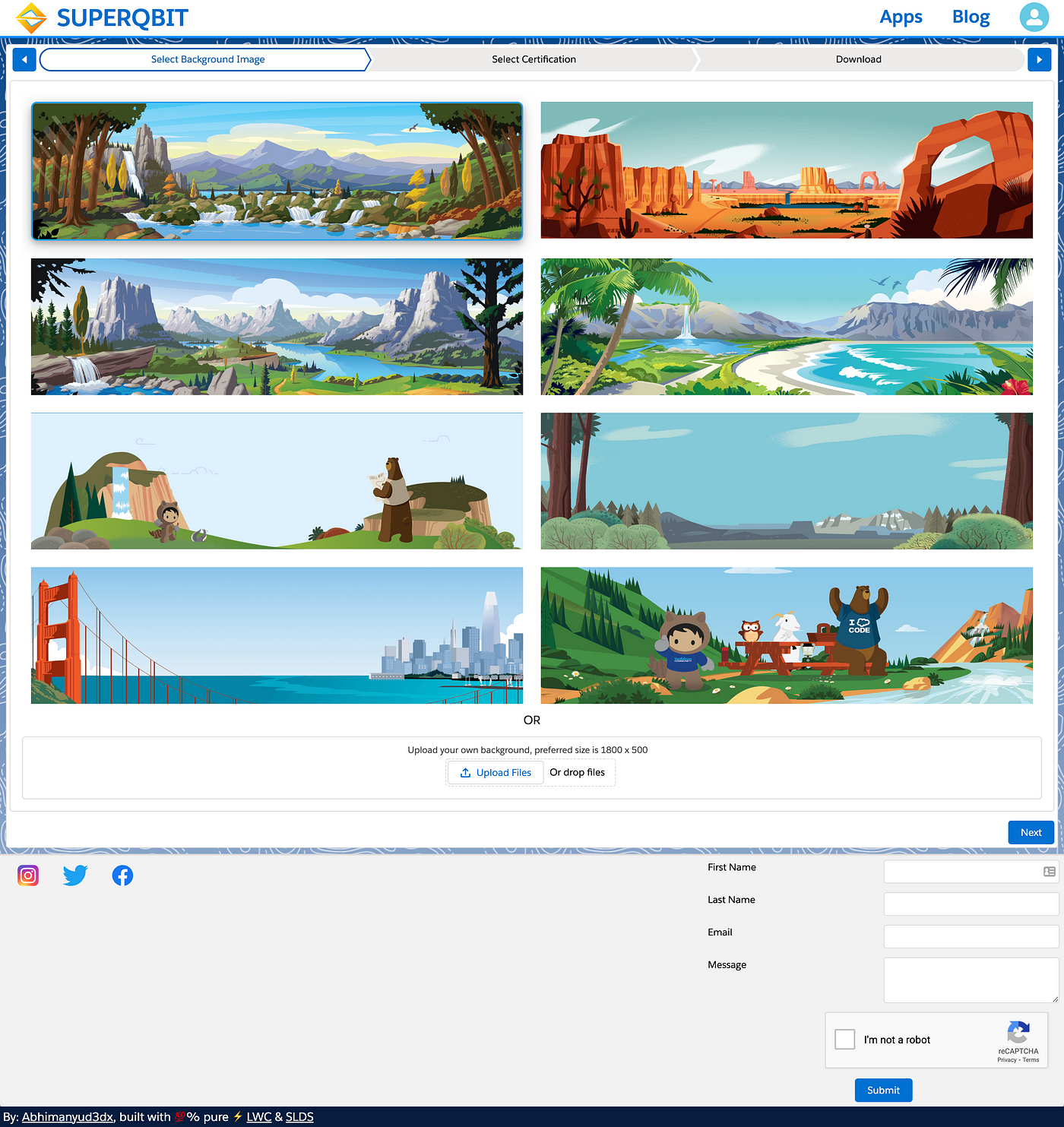Click the SUPERQBIT brand title text
Screen dimensions: 1064x1127
click(122, 17)
